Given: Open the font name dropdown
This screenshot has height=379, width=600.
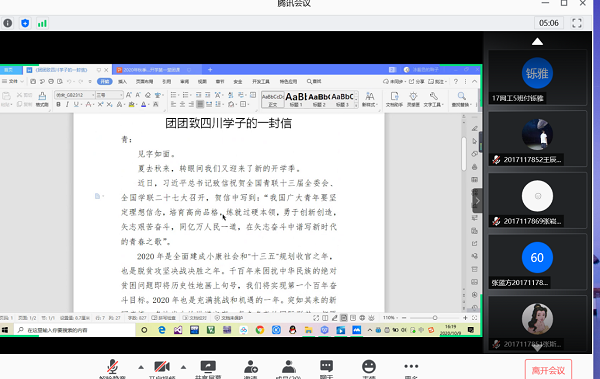Looking at the screenshot, I should pos(93,95).
